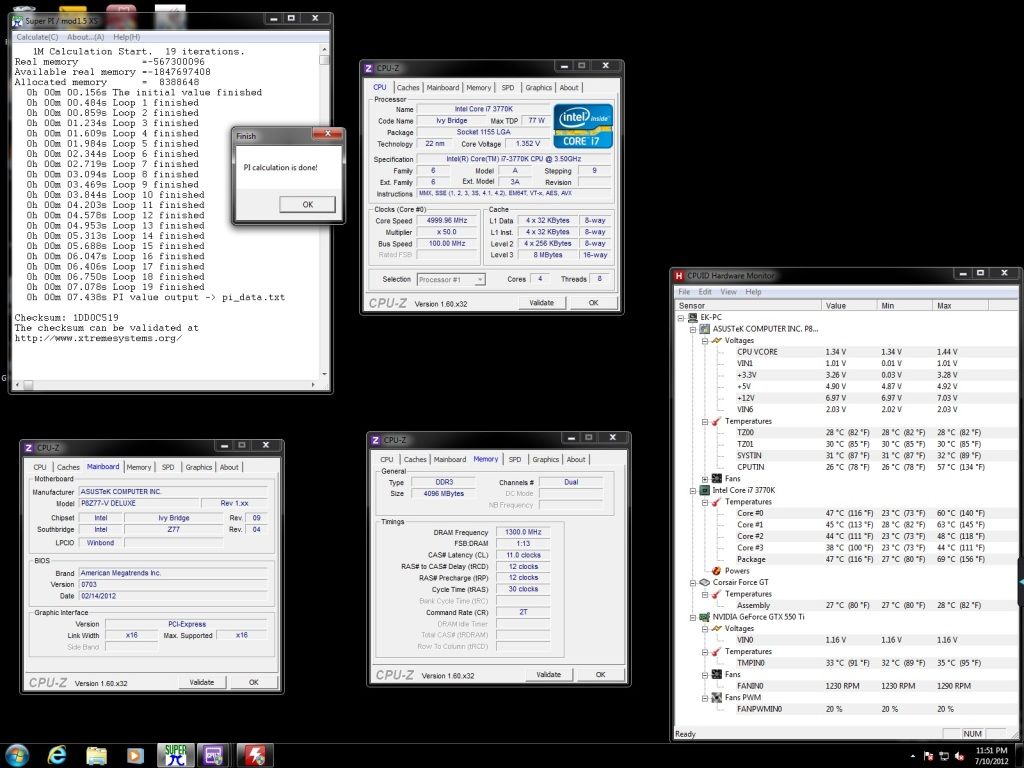1024x768 pixels.
Task: Show hidden tray icons arrow
Action: click(912, 756)
